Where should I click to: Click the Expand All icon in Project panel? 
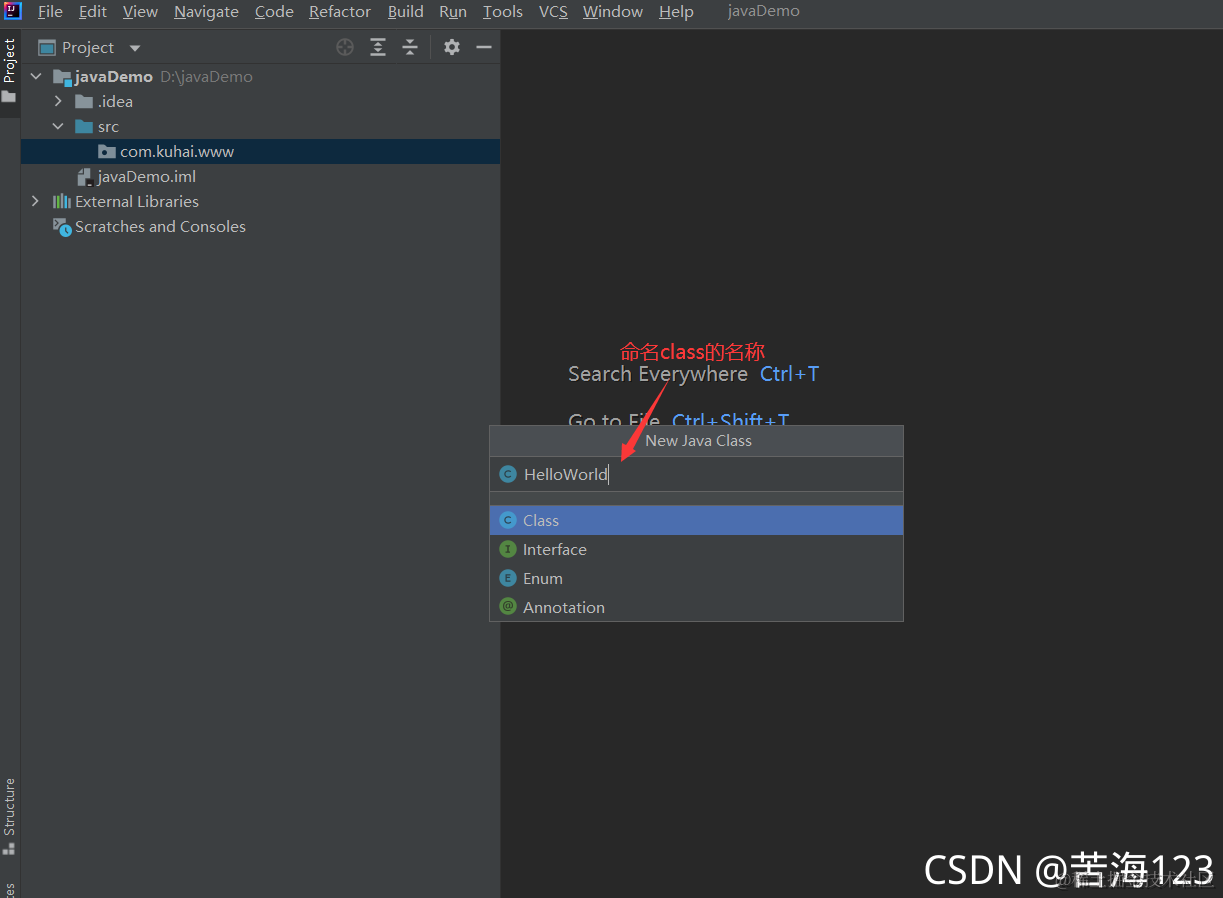coord(378,47)
